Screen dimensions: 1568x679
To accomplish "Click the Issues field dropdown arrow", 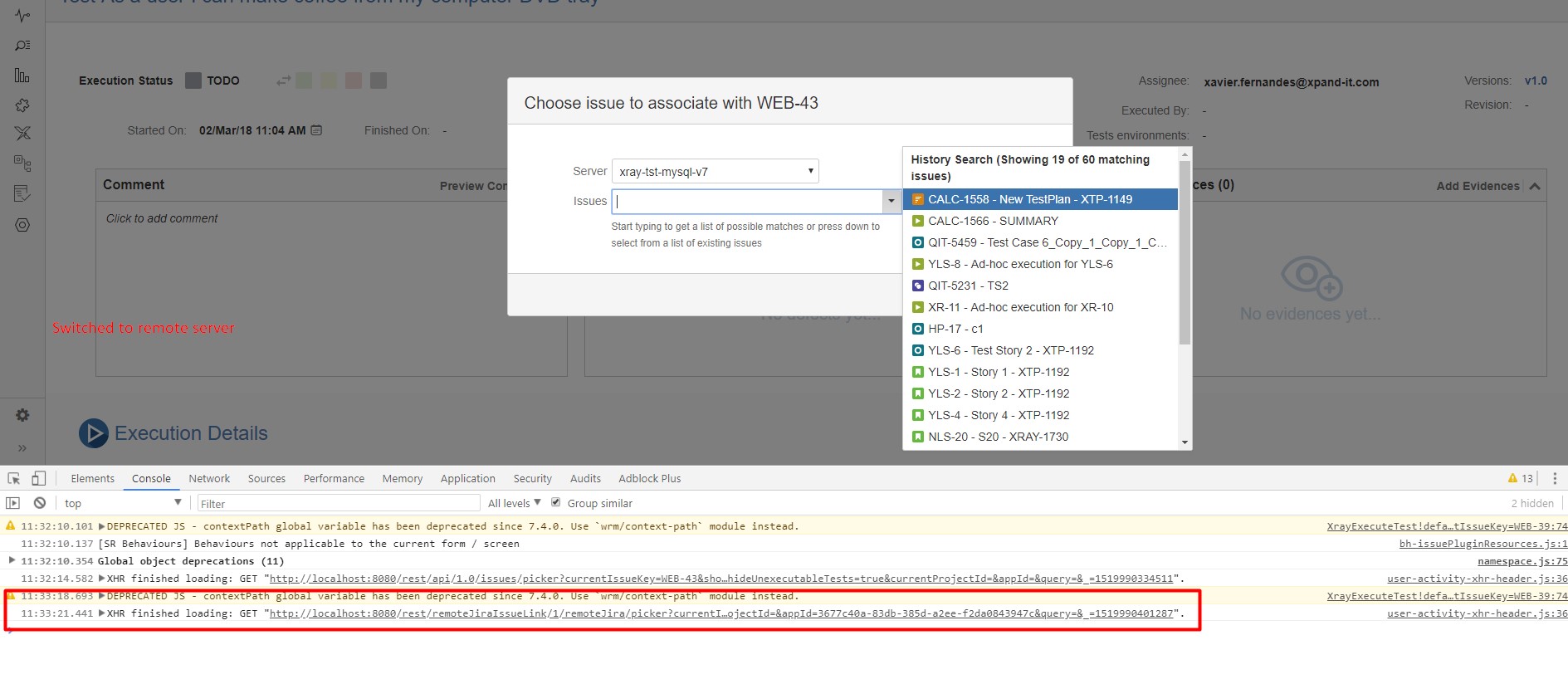I will pyautogui.click(x=891, y=201).
